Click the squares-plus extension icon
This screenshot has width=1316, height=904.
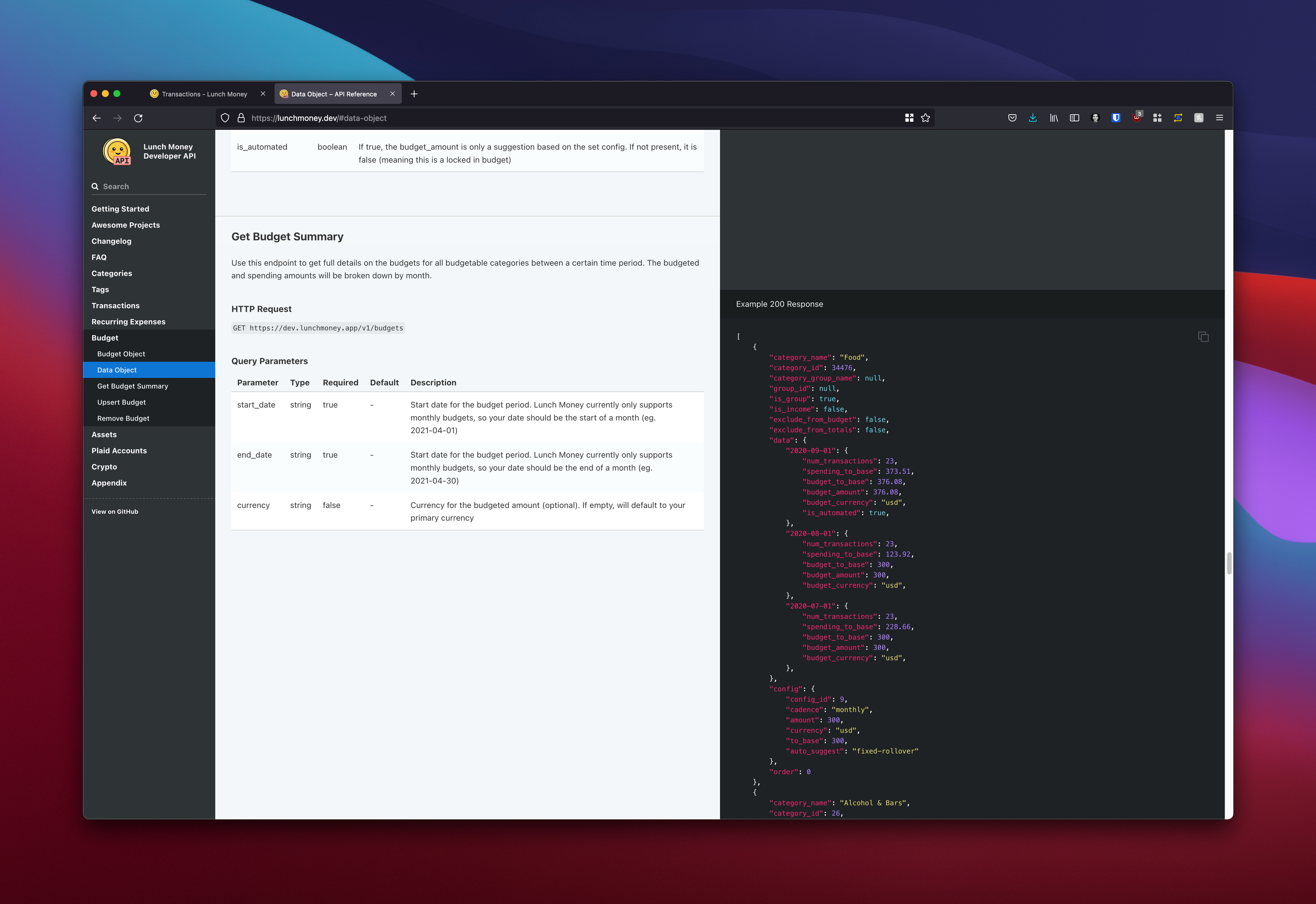coord(1157,118)
